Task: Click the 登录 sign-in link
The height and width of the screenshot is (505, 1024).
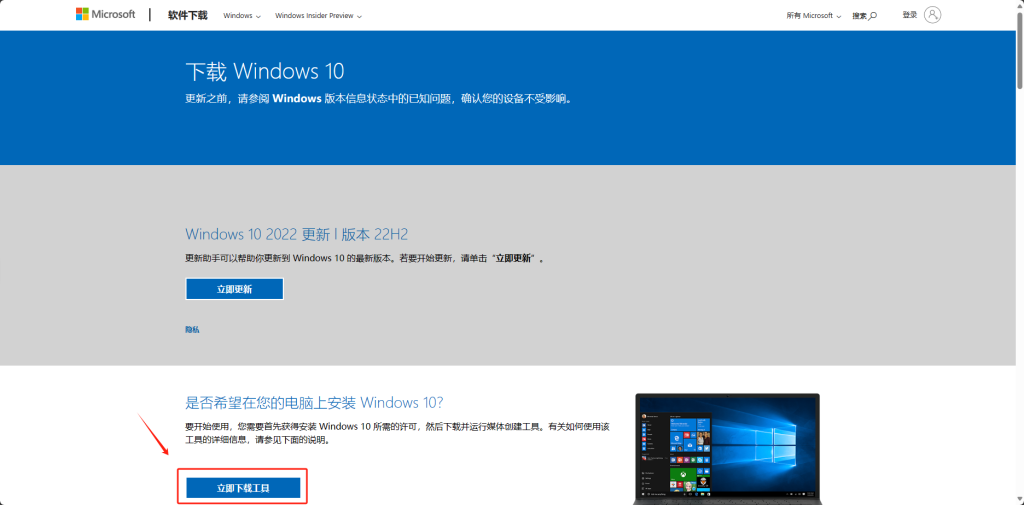Action: click(909, 15)
